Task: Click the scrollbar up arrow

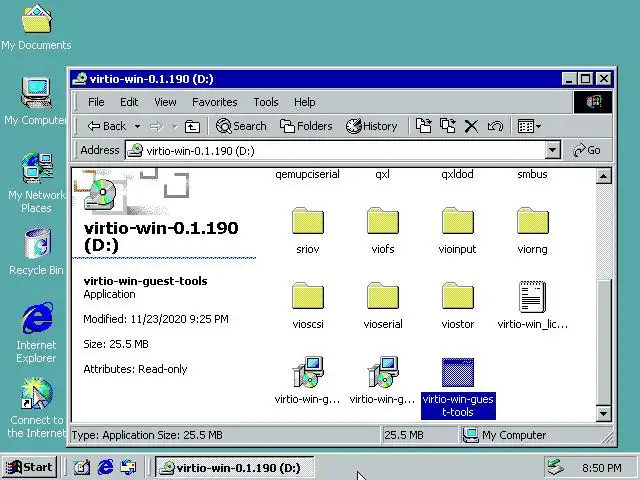Action: pyautogui.click(x=603, y=176)
